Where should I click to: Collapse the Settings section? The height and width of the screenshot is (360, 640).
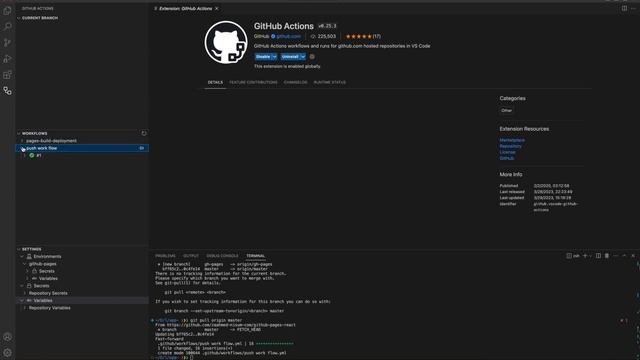click(18, 249)
